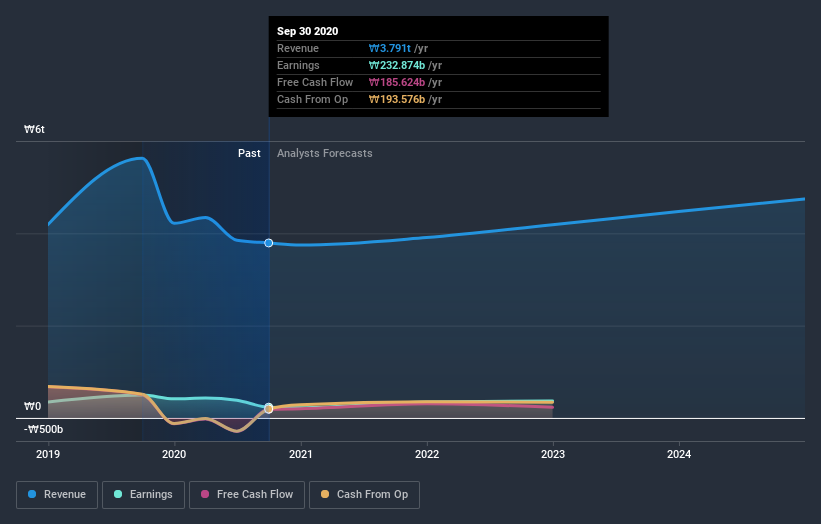Click the Analysts Forecasts label

pyautogui.click(x=325, y=153)
